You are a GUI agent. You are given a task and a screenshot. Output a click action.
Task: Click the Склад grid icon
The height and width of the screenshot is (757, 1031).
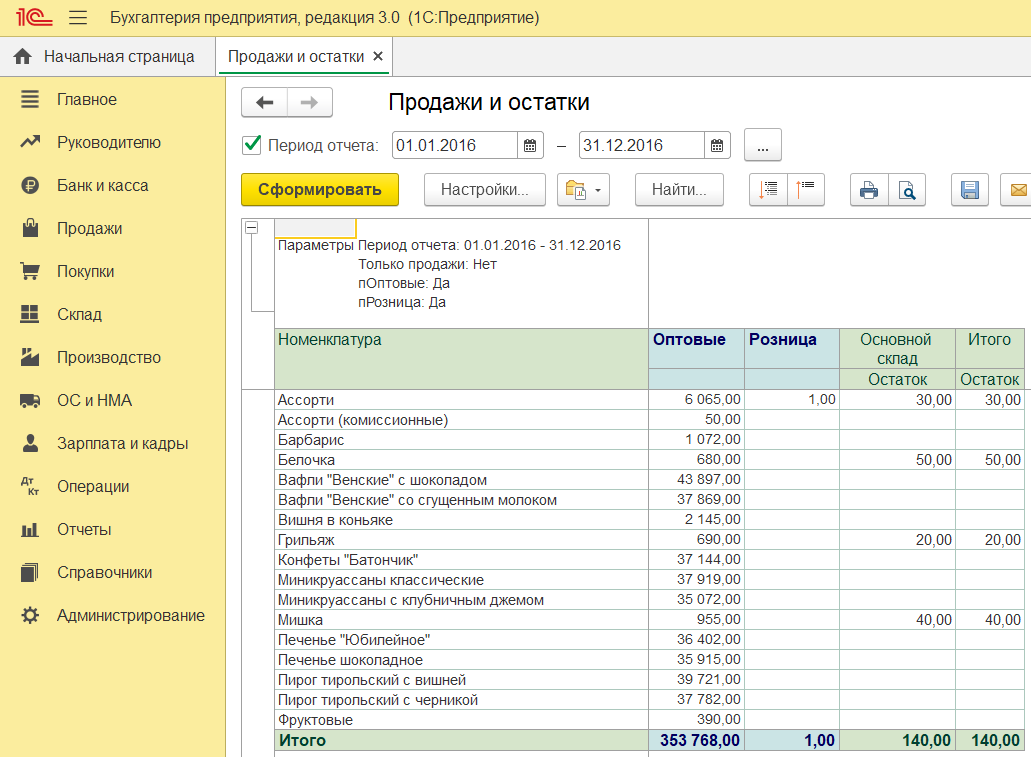pyautogui.click(x=30, y=314)
